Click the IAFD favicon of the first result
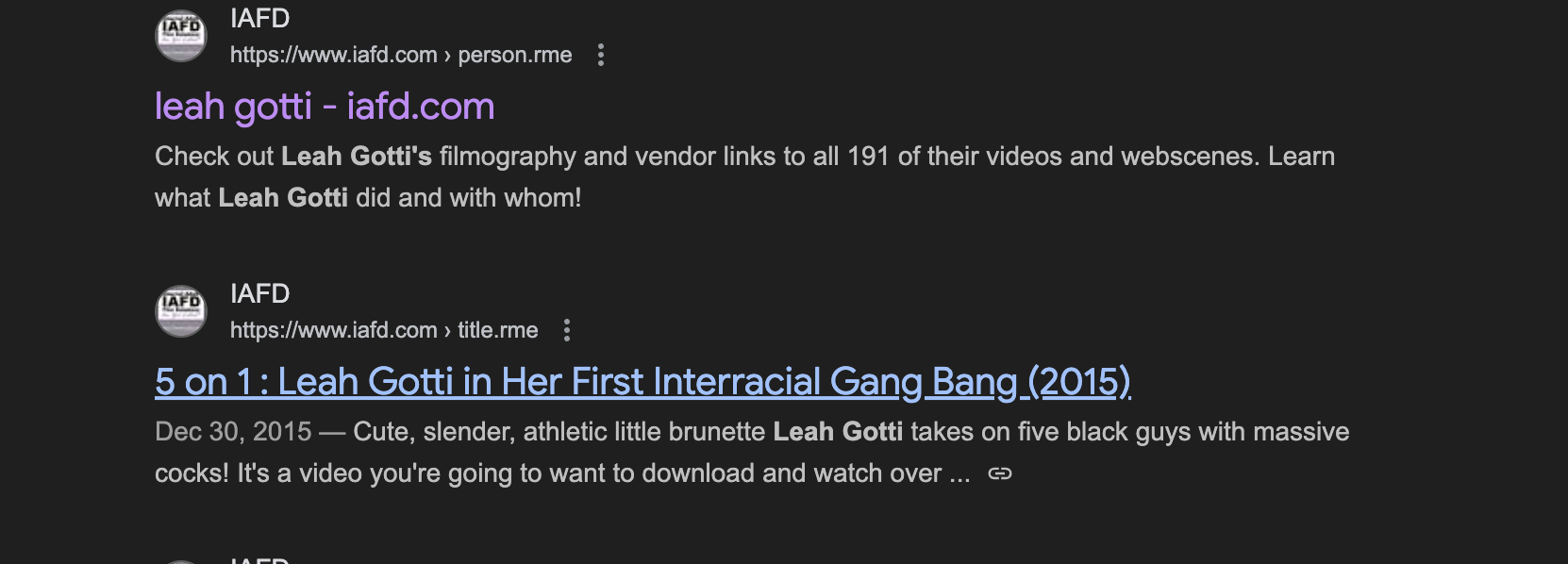 (x=180, y=36)
